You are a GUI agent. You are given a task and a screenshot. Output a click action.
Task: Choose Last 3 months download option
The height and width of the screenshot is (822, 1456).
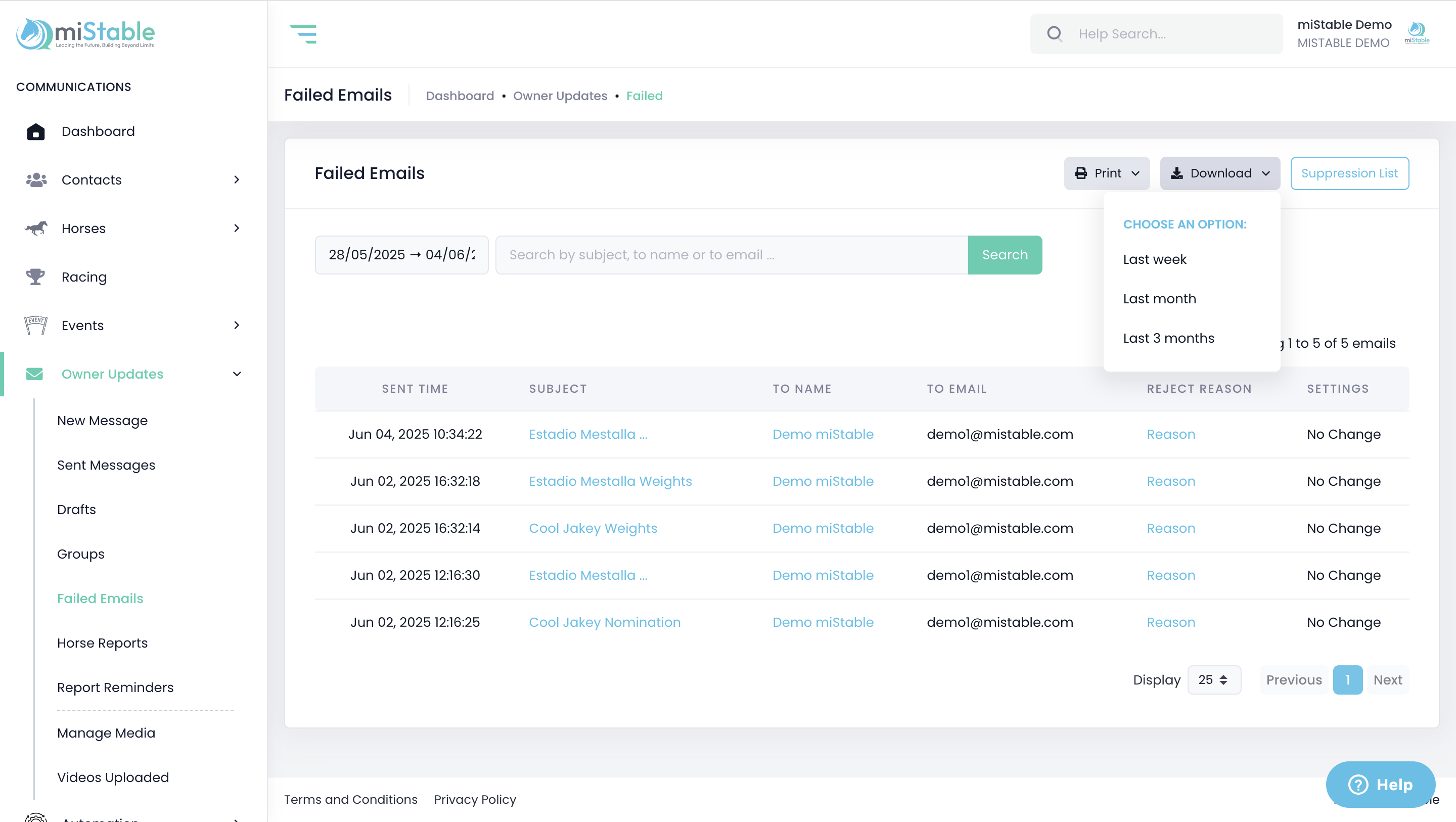(x=1168, y=338)
